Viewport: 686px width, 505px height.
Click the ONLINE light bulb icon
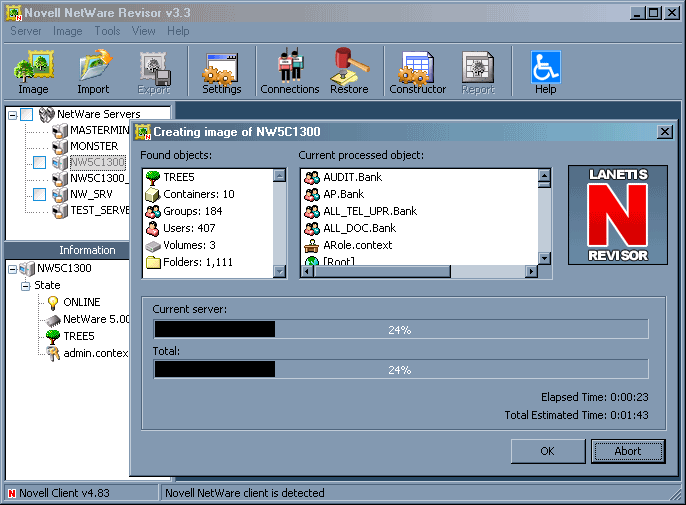pyautogui.click(x=53, y=302)
